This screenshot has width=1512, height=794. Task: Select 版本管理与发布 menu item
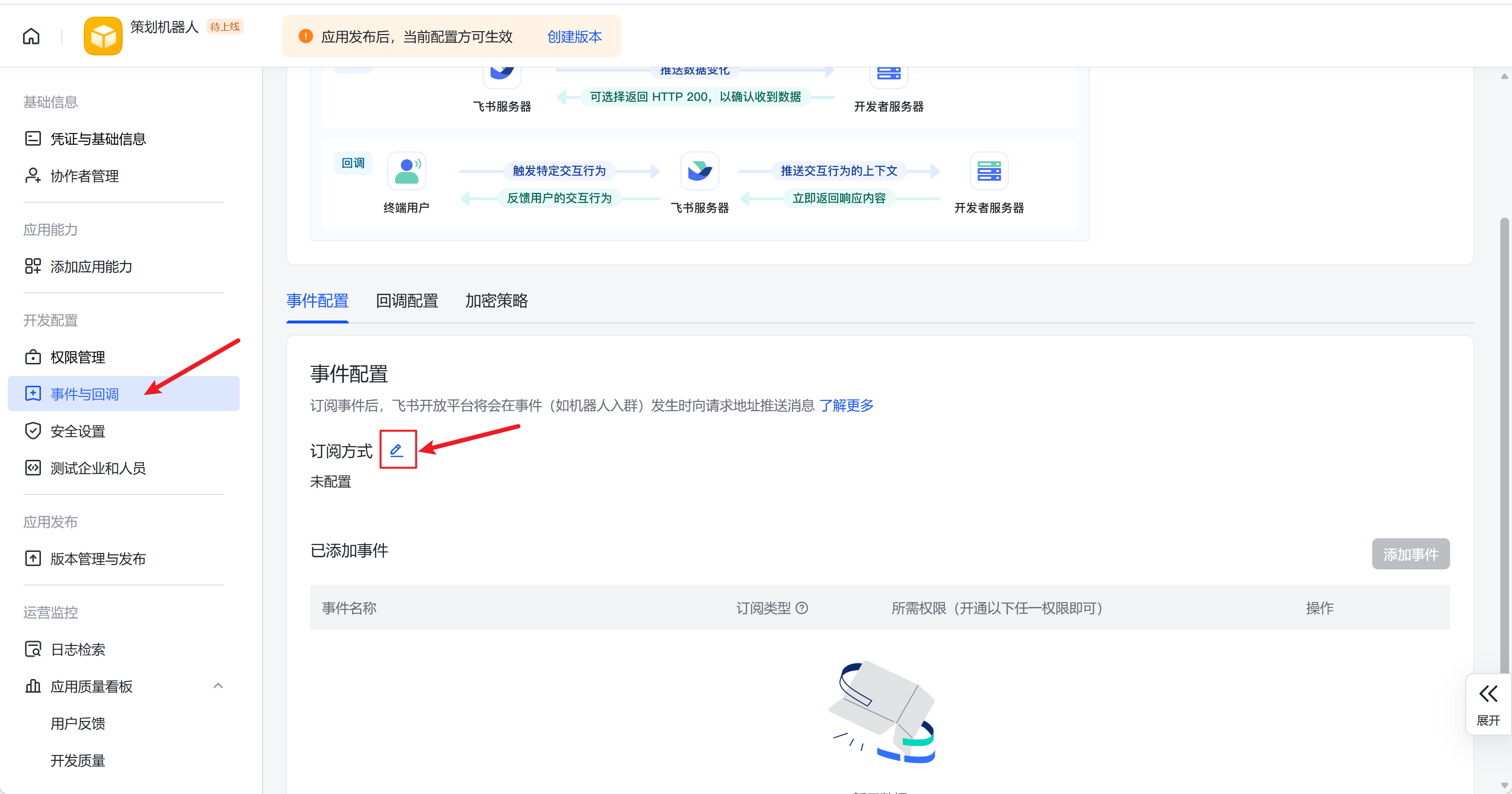pos(97,559)
